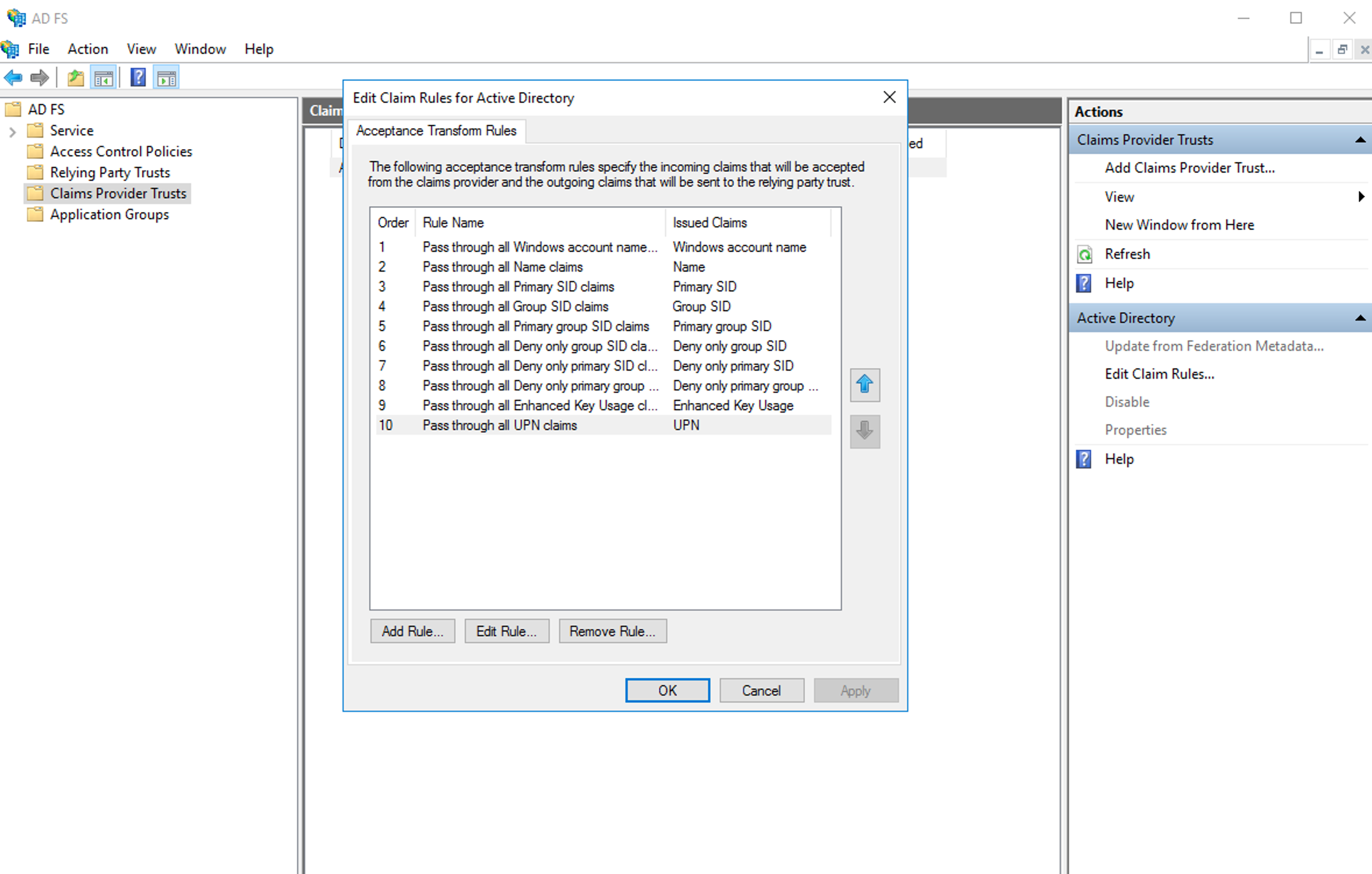
Task: Click the Add Rule... button
Action: tap(412, 631)
